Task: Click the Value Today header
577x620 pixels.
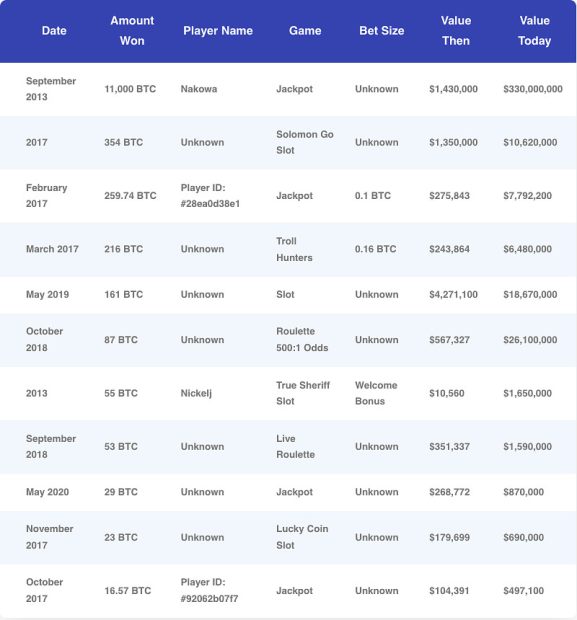Action: point(534,31)
